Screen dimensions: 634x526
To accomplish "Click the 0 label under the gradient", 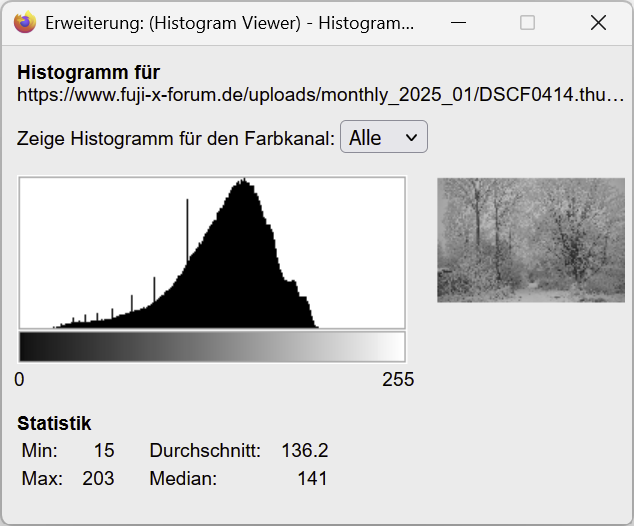I will click(19, 380).
